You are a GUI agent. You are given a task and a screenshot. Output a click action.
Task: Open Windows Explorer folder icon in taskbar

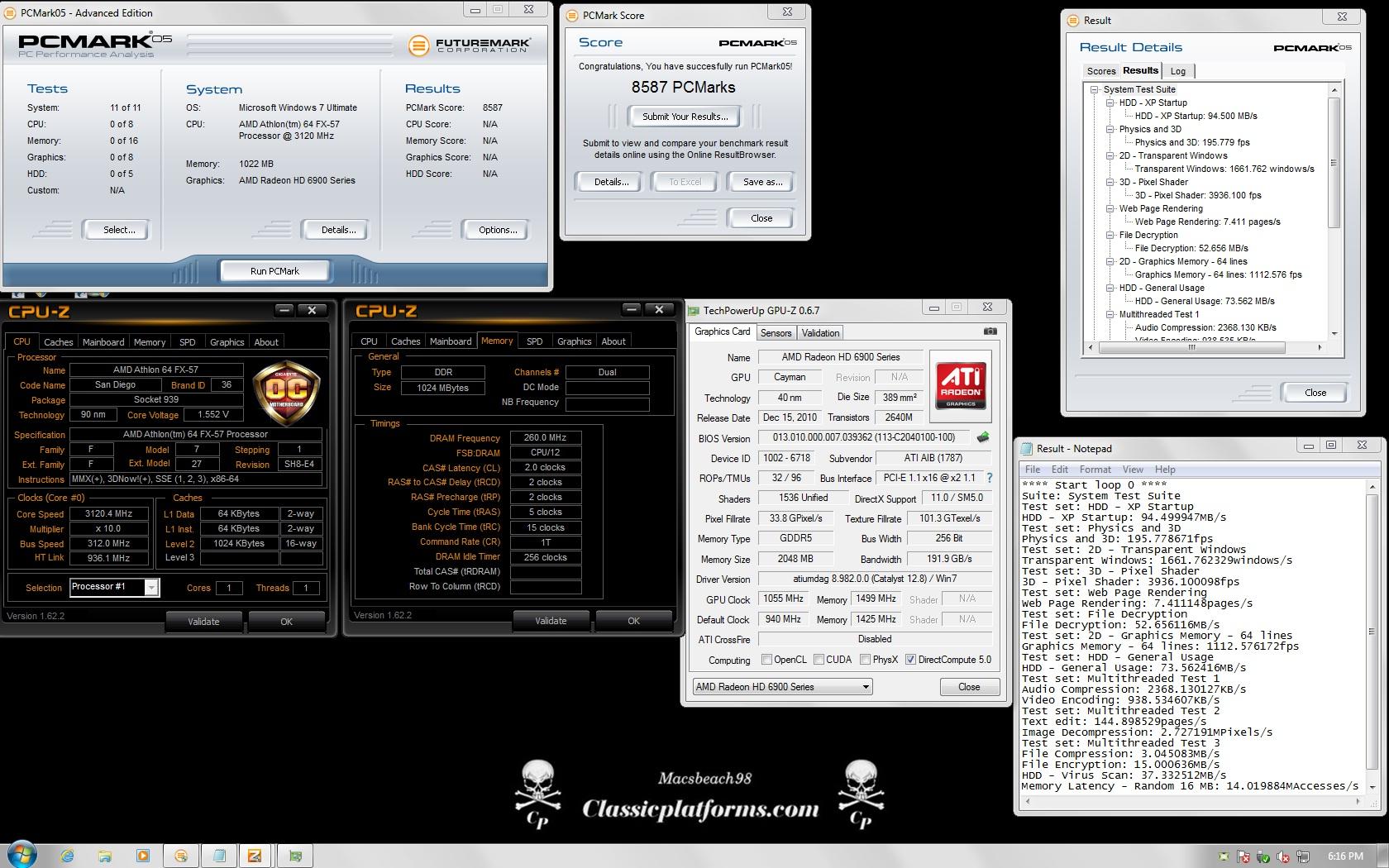coord(104,856)
